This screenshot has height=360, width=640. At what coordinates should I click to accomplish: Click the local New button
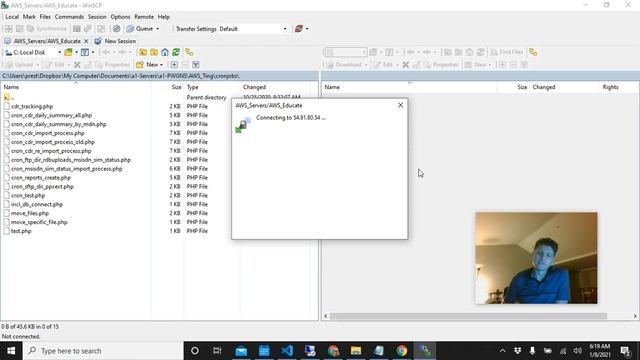(x=147, y=64)
